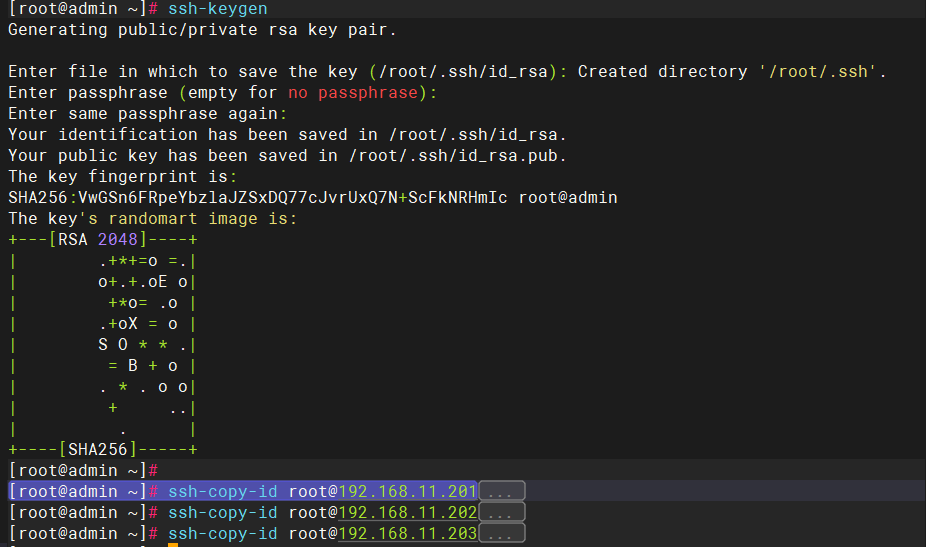Image resolution: width=926 pixels, height=547 pixels.
Task: Click 'Generating public/private rsa key pair.' line
Action: tap(202, 30)
